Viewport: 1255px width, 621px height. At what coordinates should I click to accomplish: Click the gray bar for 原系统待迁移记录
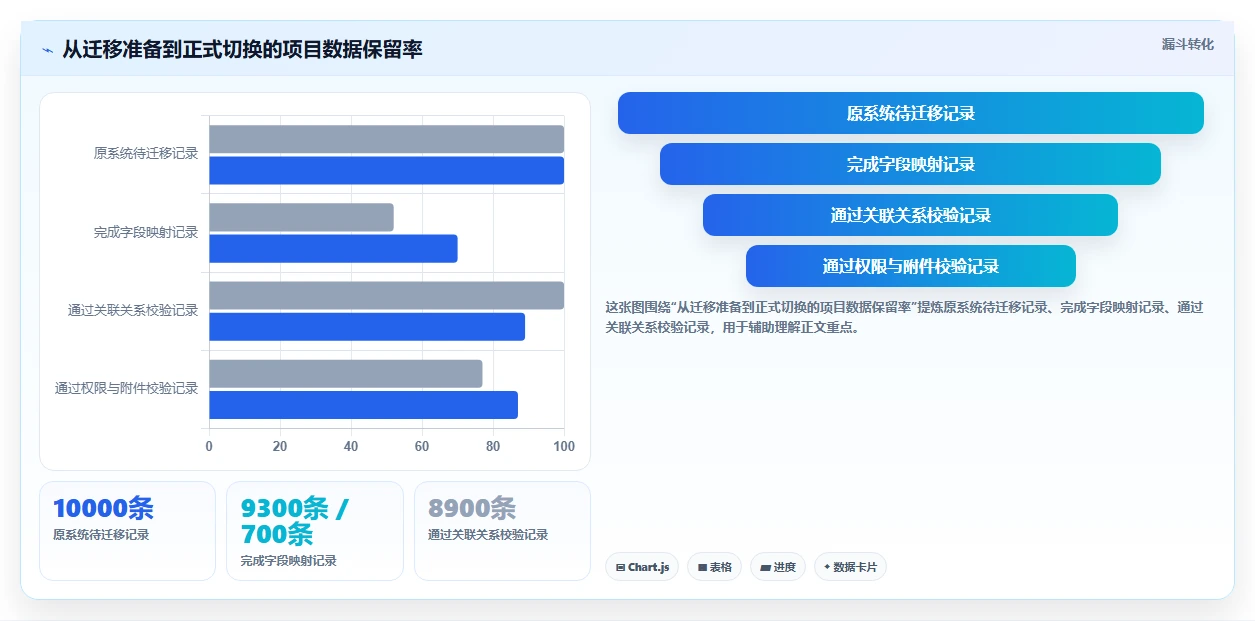386,139
